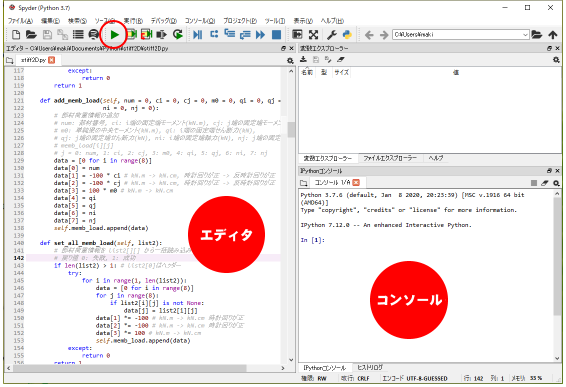Re-run the last script
Viewport: 566px width, 387px height.
click(178, 35)
